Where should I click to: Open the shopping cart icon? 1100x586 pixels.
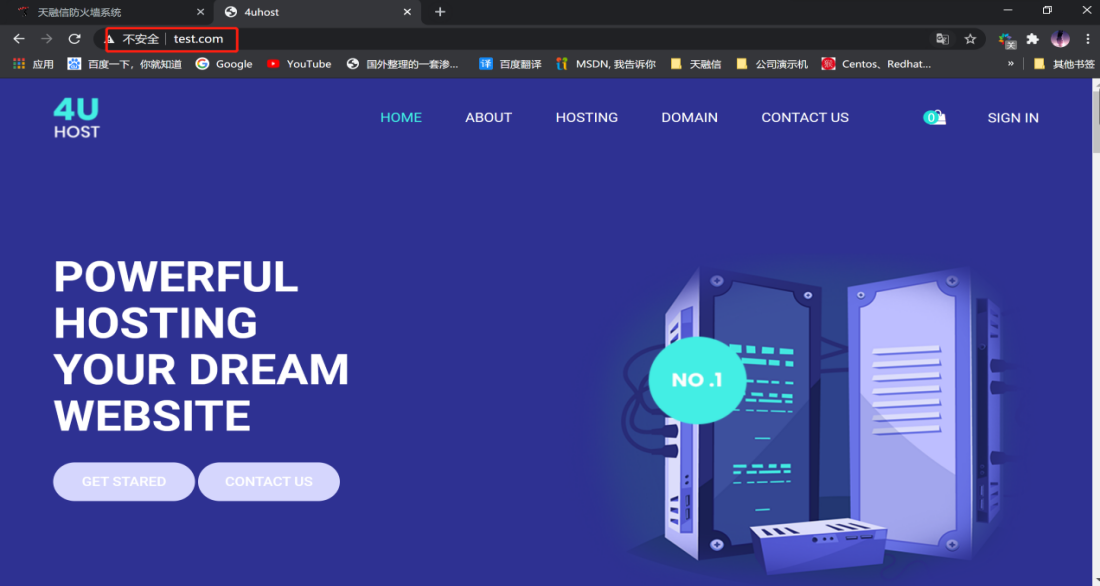point(934,118)
